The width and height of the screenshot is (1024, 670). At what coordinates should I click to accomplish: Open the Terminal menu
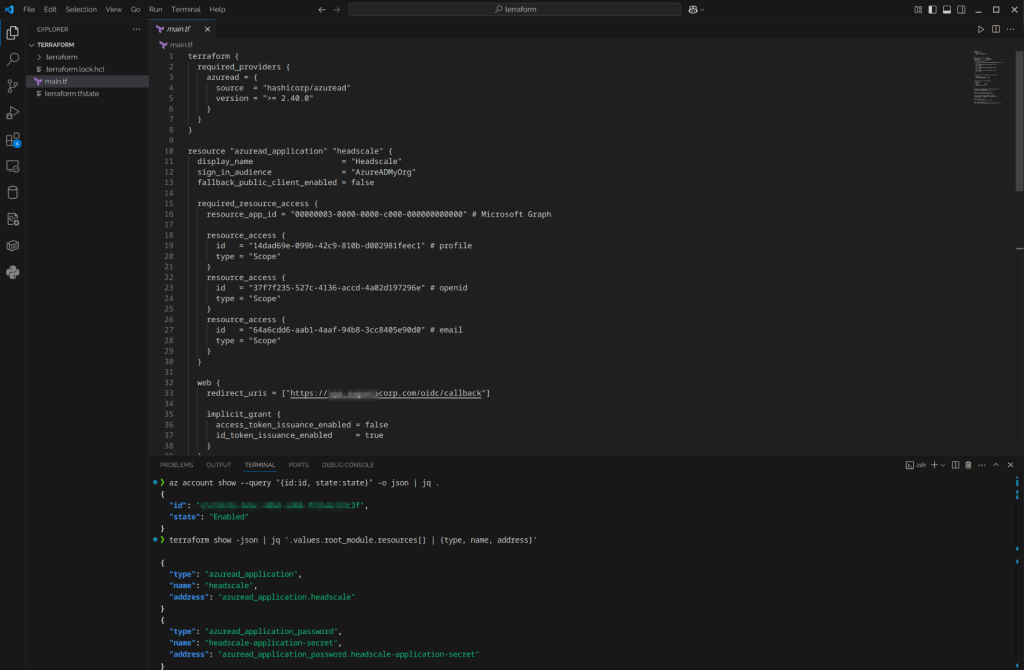pyautogui.click(x=186, y=10)
